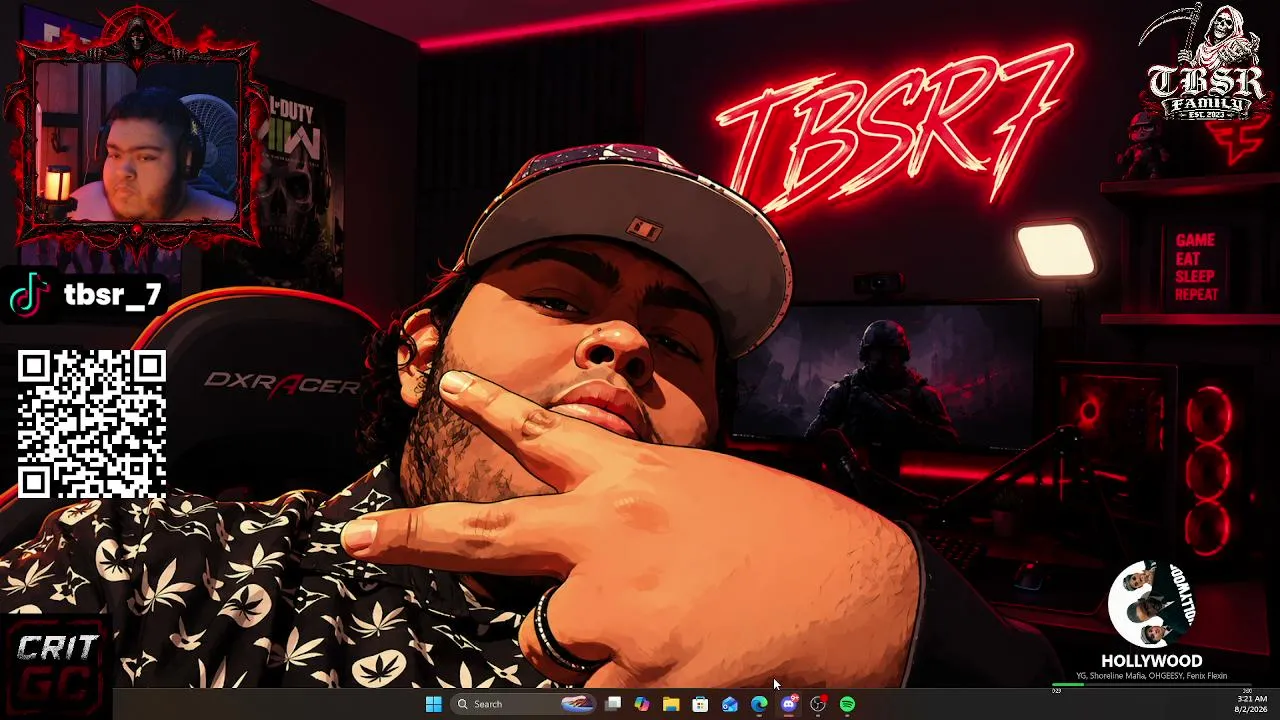Click the song progress bar in the music widget
Screen dimensions: 1280x720
click(1152, 687)
